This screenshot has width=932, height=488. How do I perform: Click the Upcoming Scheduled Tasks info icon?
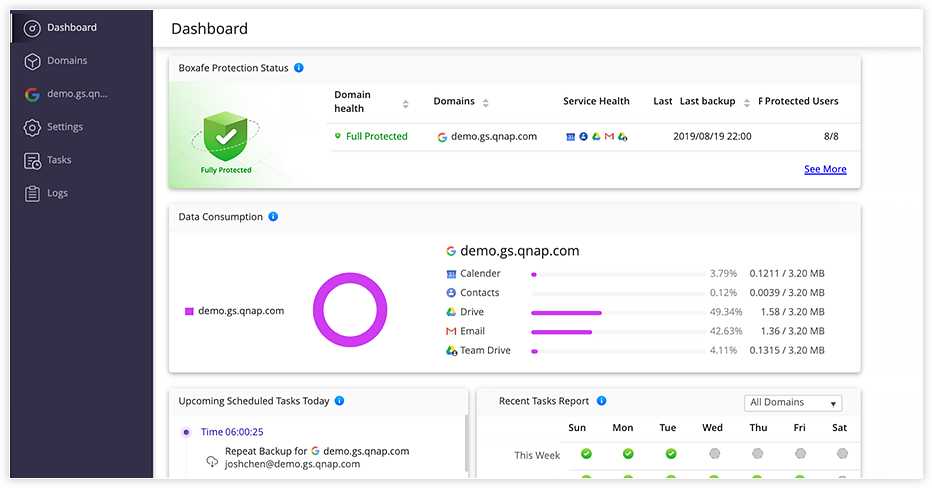coord(339,401)
